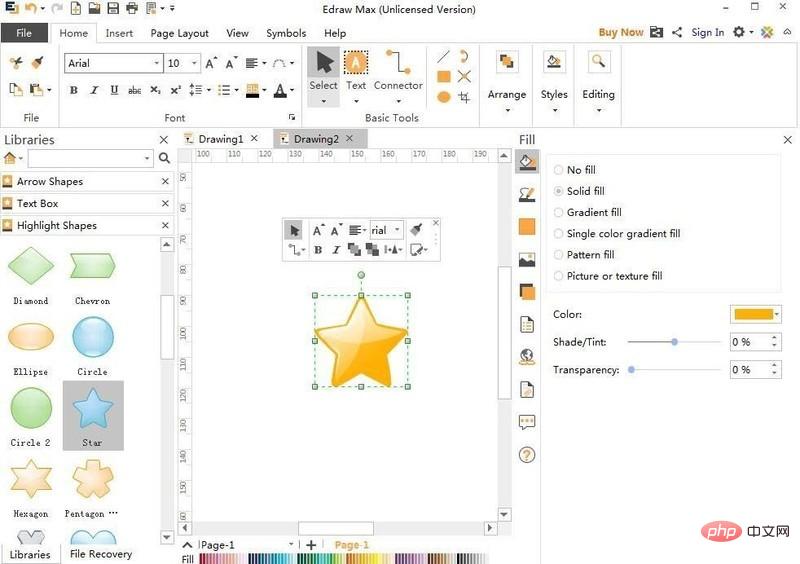Increase font size in ribbon
The image size is (800, 564).
coord(211,63)
